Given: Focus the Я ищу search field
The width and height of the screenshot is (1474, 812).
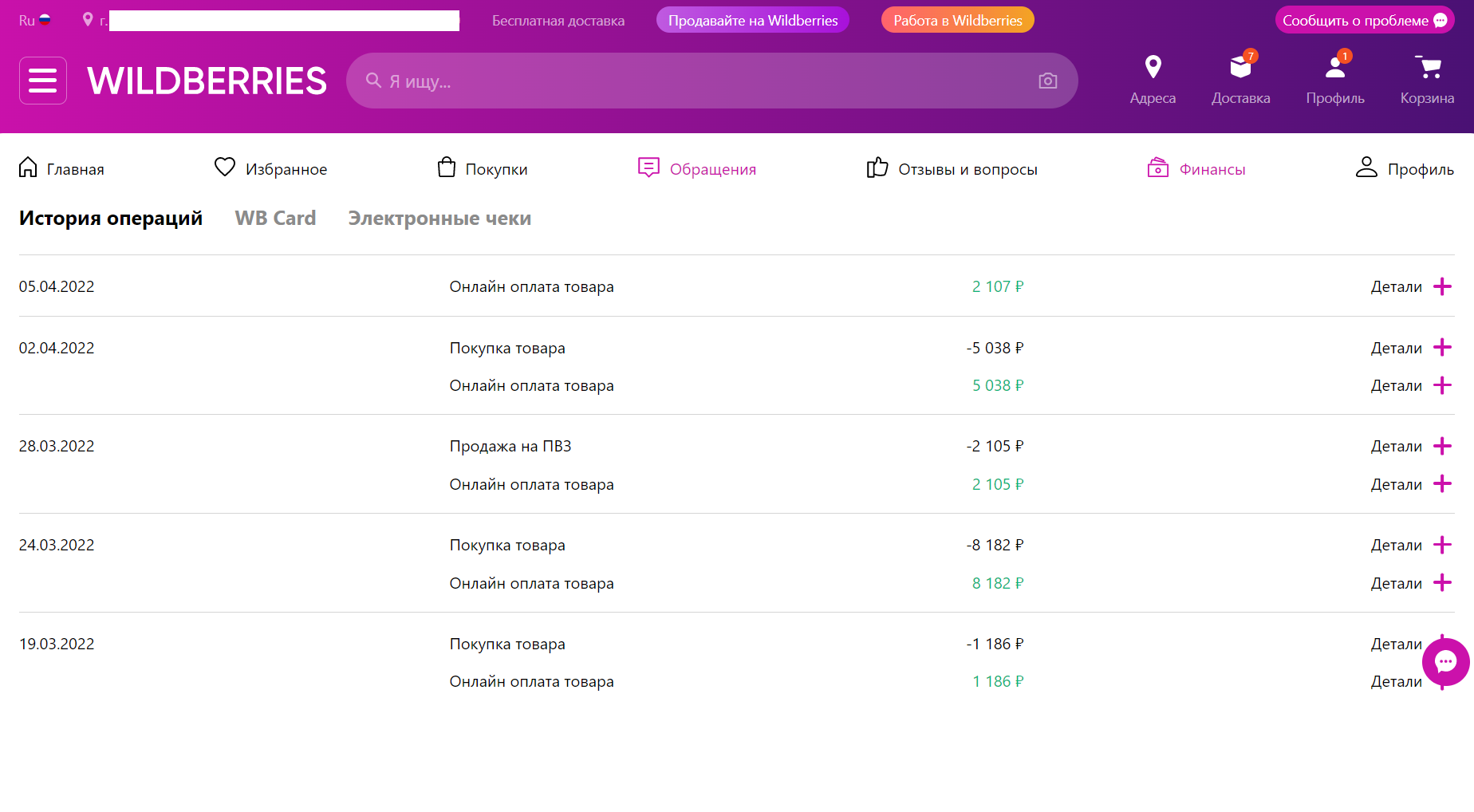Looking at the screenshot, I should click(711, 81).
